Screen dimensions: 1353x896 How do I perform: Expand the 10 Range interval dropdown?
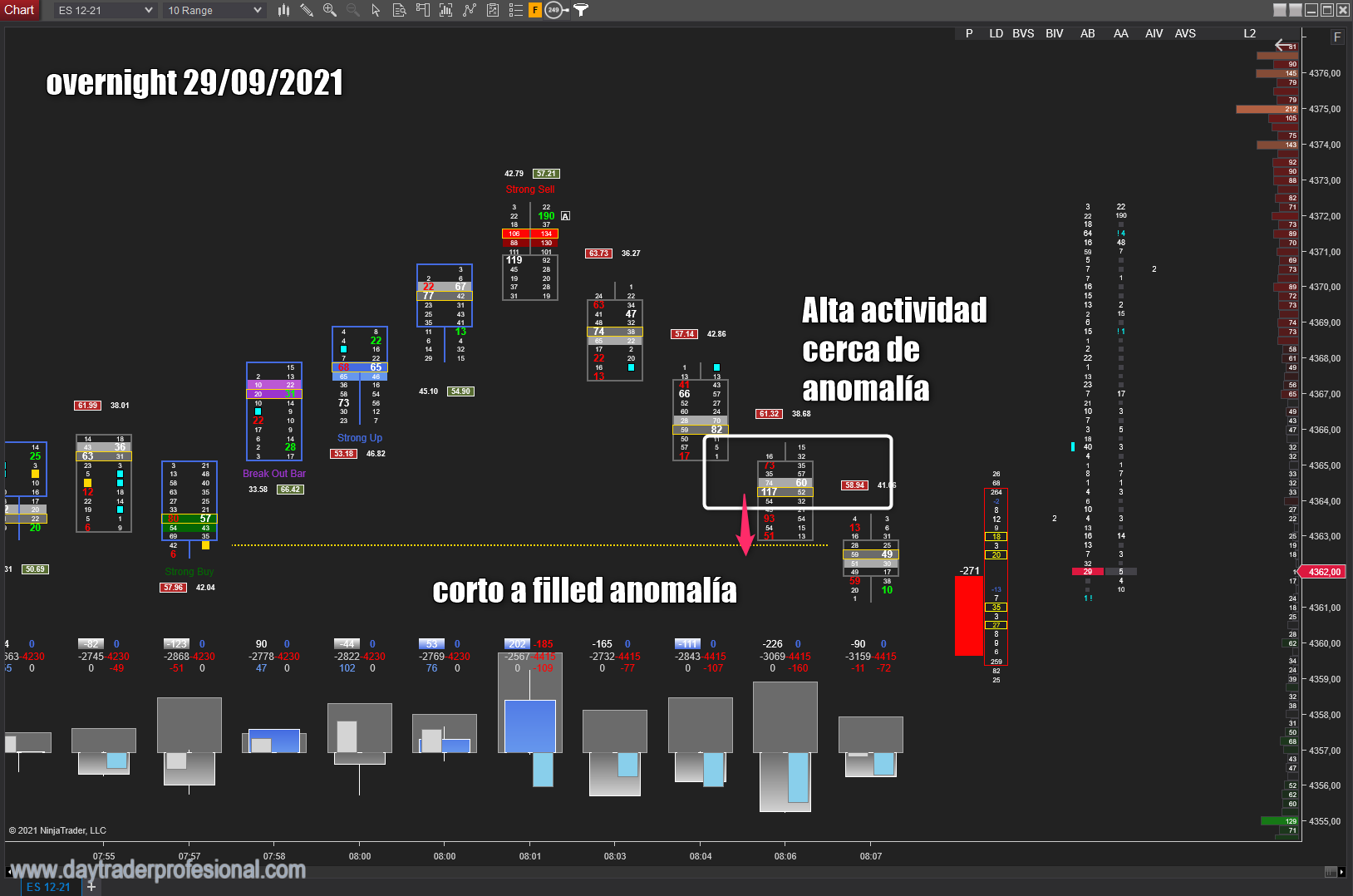coord(214,10)
